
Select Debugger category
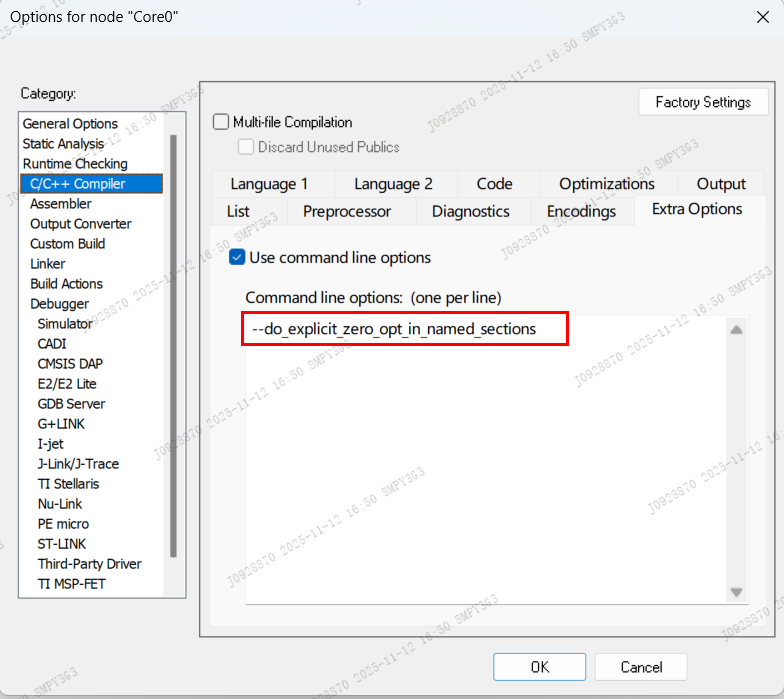pyautogui.click(x=59, y=304)
